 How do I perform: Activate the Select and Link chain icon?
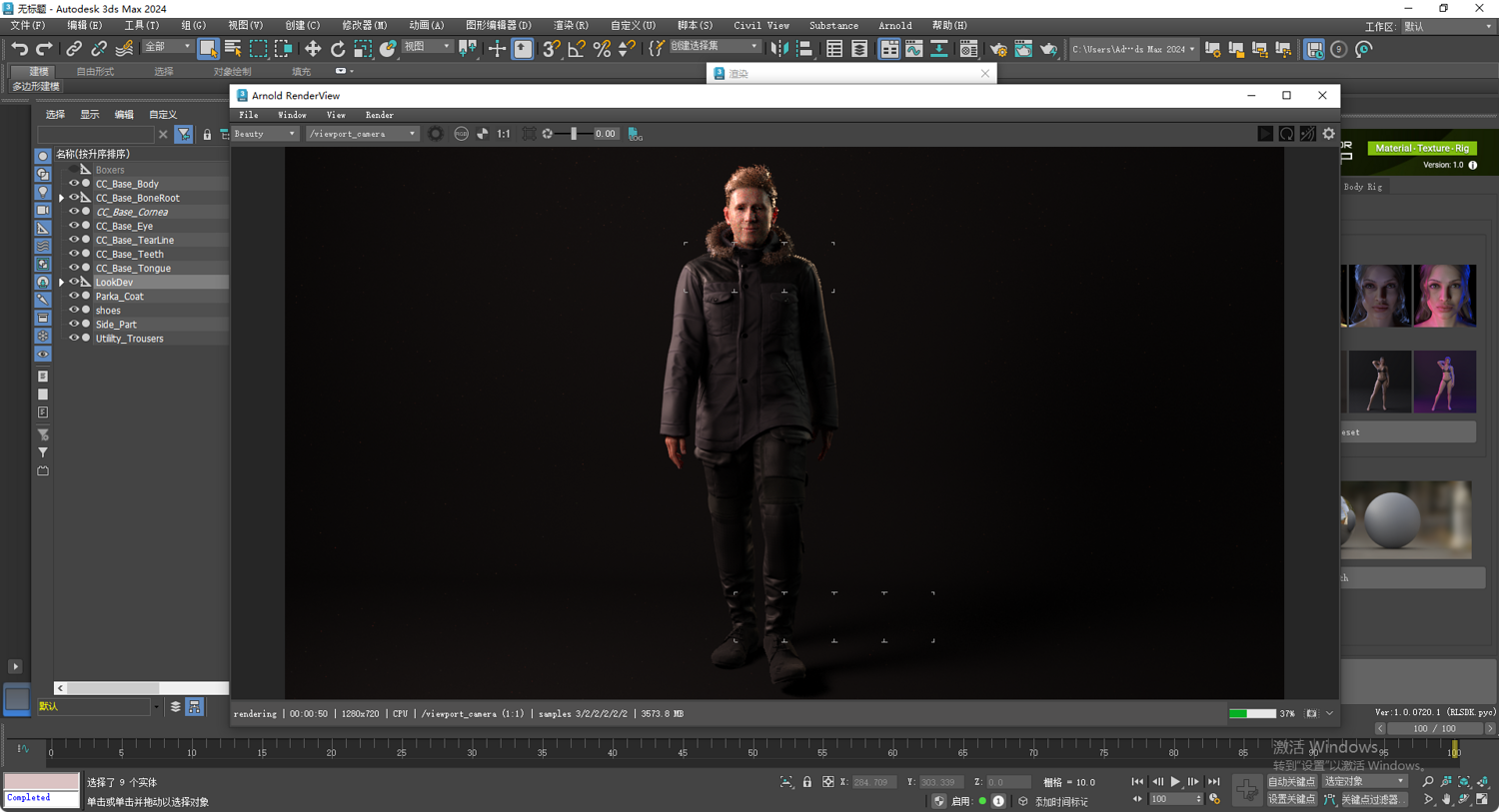click(x=74, y=49)
